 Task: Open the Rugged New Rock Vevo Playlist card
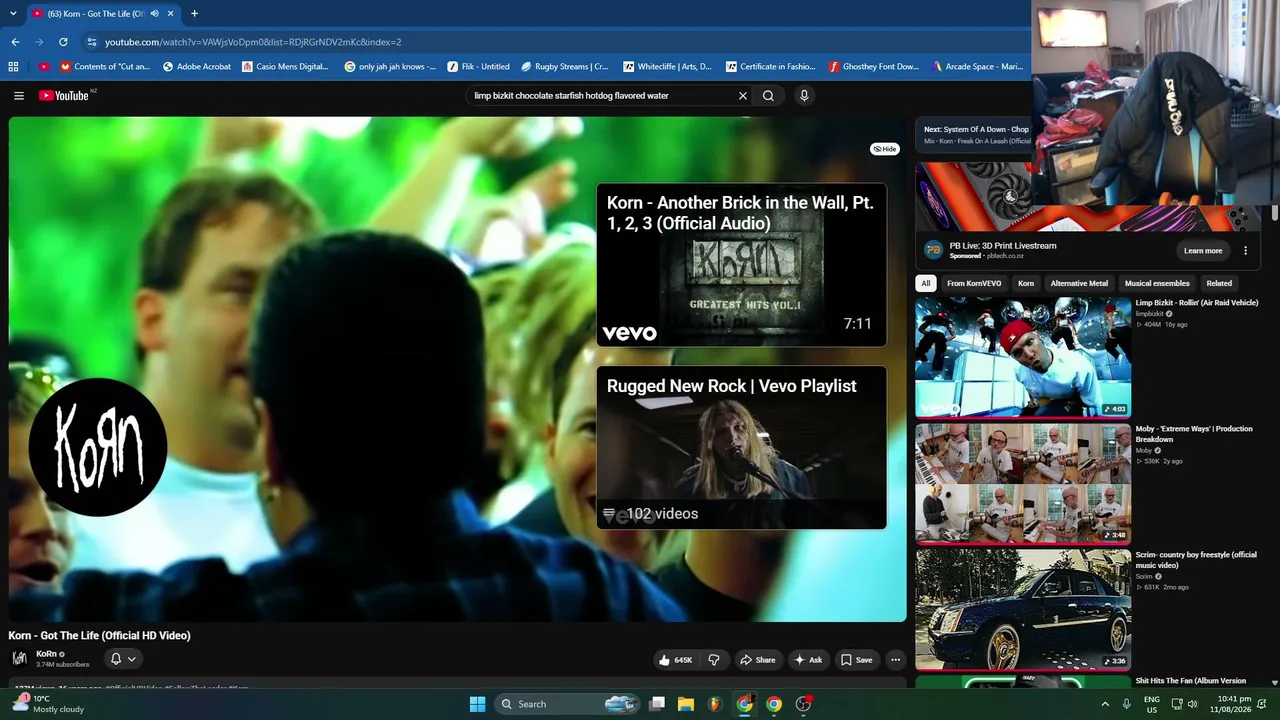[741, 447]
